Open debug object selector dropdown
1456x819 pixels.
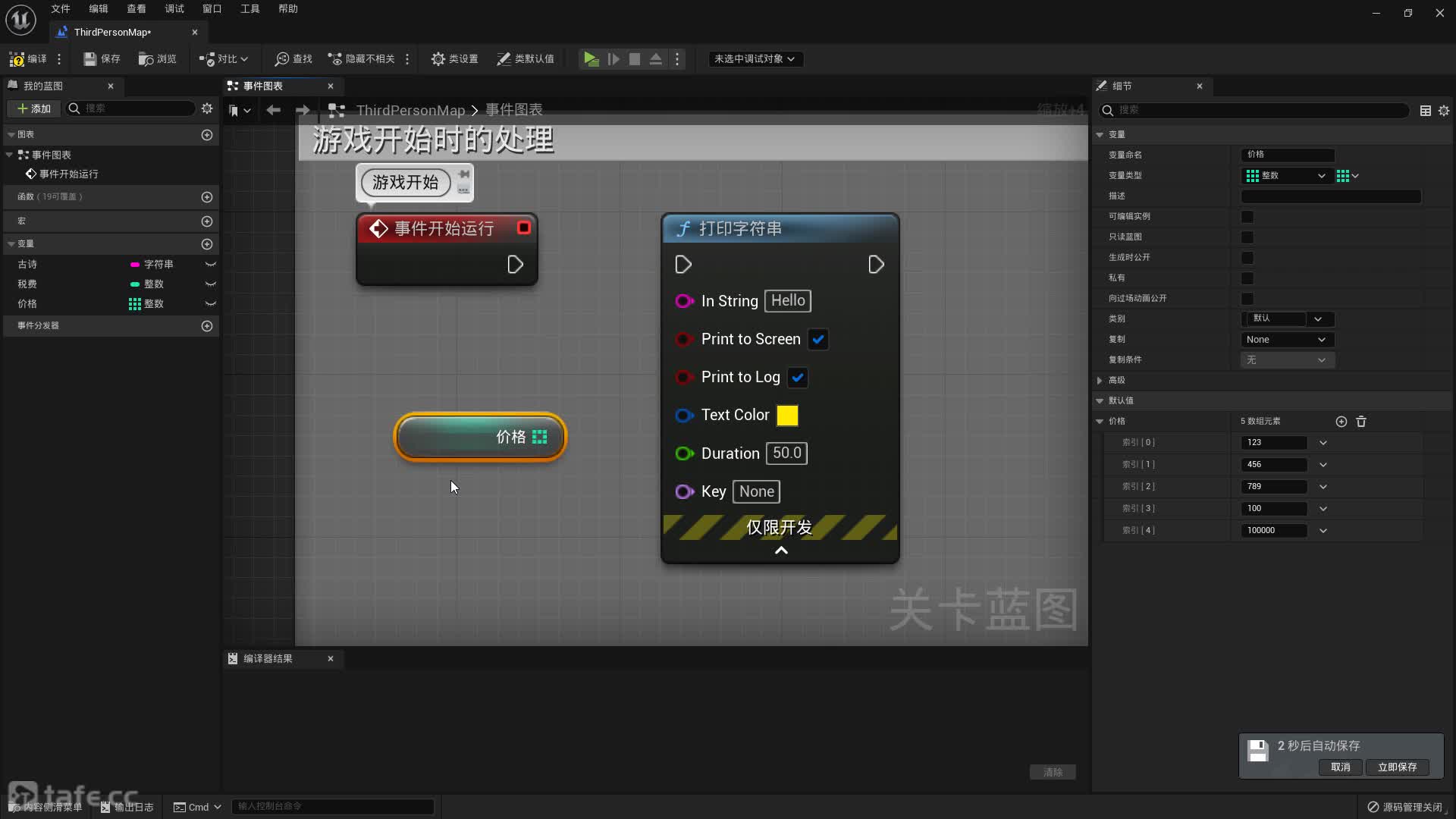pos(755,58)
